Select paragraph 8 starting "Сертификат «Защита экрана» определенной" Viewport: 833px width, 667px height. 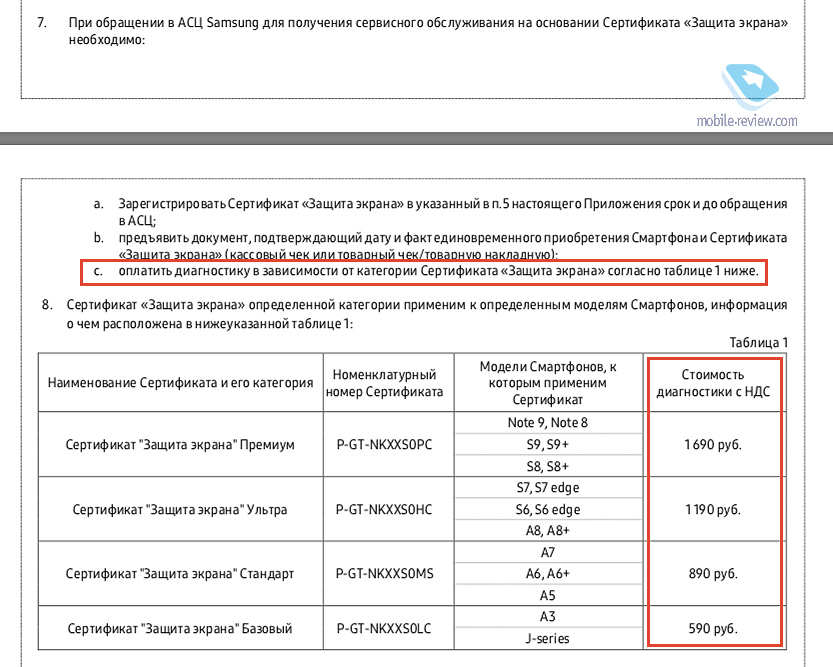coord(427,314)
